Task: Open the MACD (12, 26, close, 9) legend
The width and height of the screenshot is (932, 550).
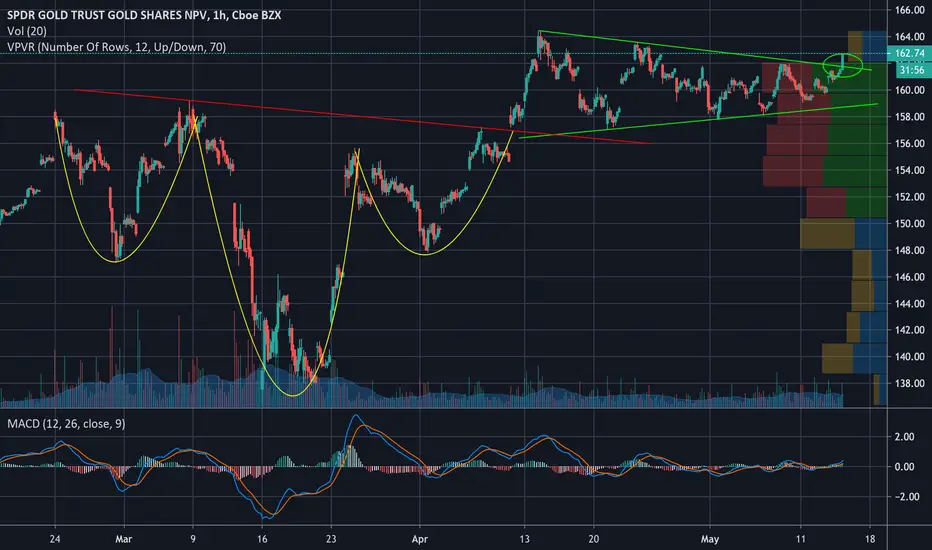Action: [x=66, y=423]
